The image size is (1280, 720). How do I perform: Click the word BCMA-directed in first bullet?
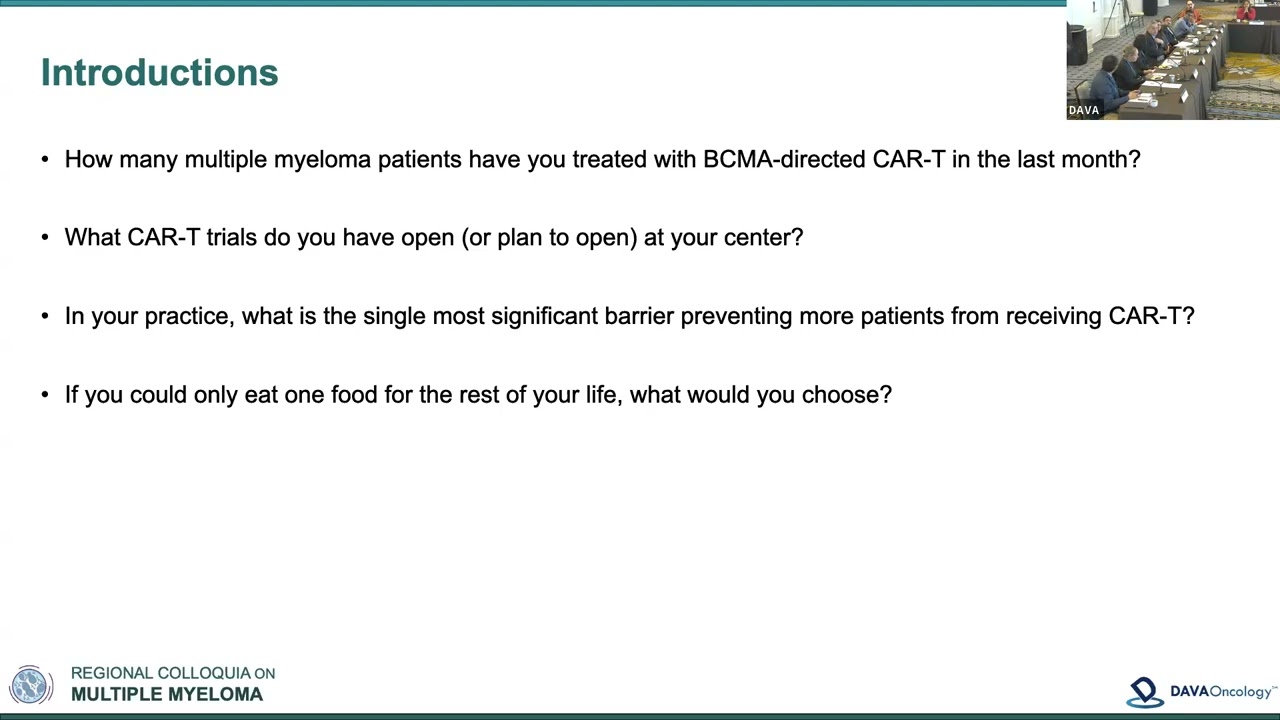coord(784,160)
